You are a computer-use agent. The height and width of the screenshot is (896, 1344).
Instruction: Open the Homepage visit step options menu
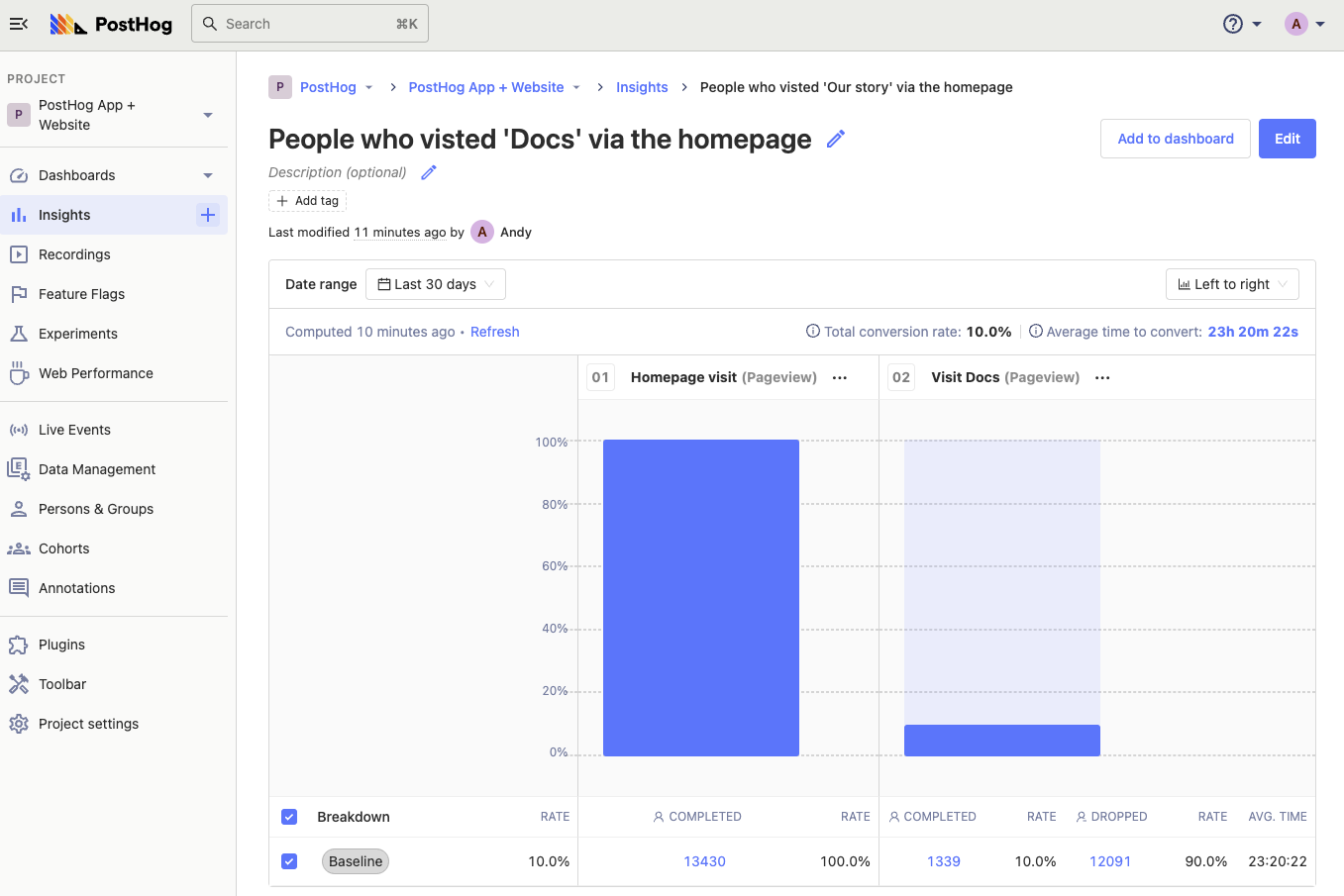840,378
